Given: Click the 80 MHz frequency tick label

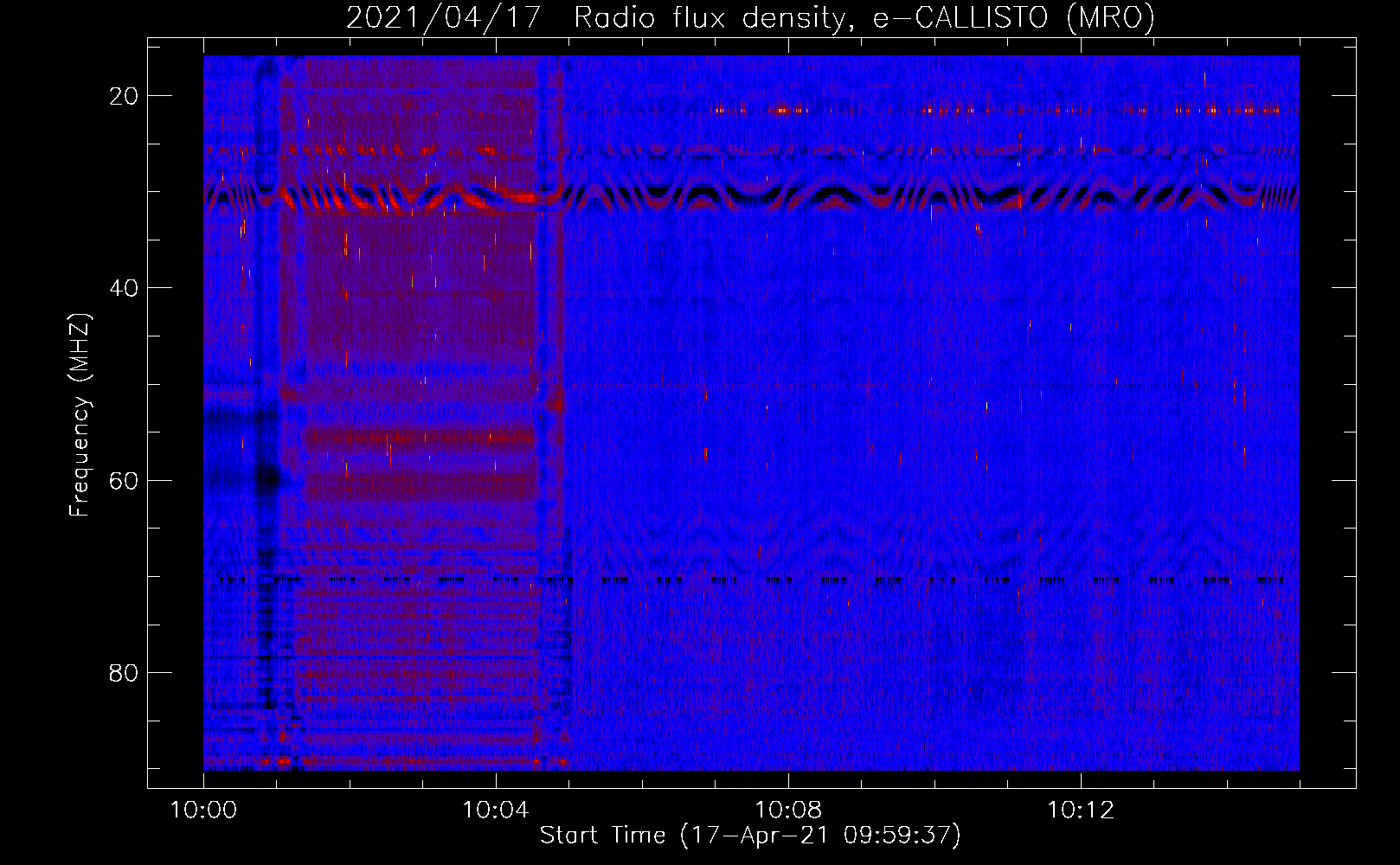Looking at the screenshot, I should pyautogui.click(x=124, y=672).
